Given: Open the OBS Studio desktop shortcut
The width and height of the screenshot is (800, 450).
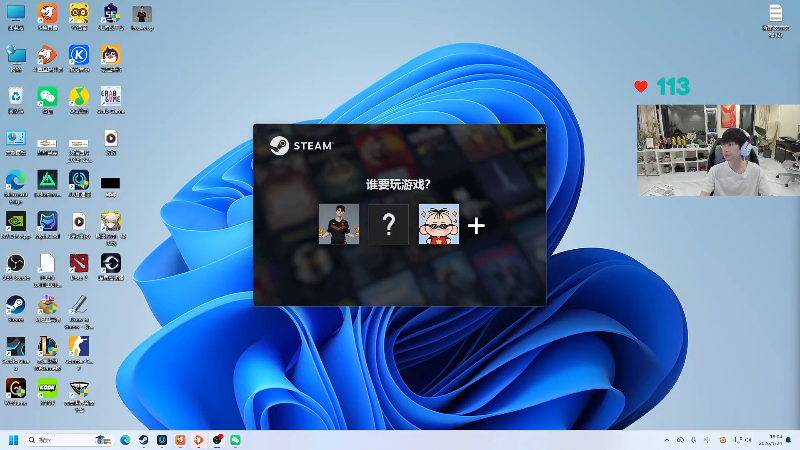Looking at the screenshot, I should pos(16,267).
